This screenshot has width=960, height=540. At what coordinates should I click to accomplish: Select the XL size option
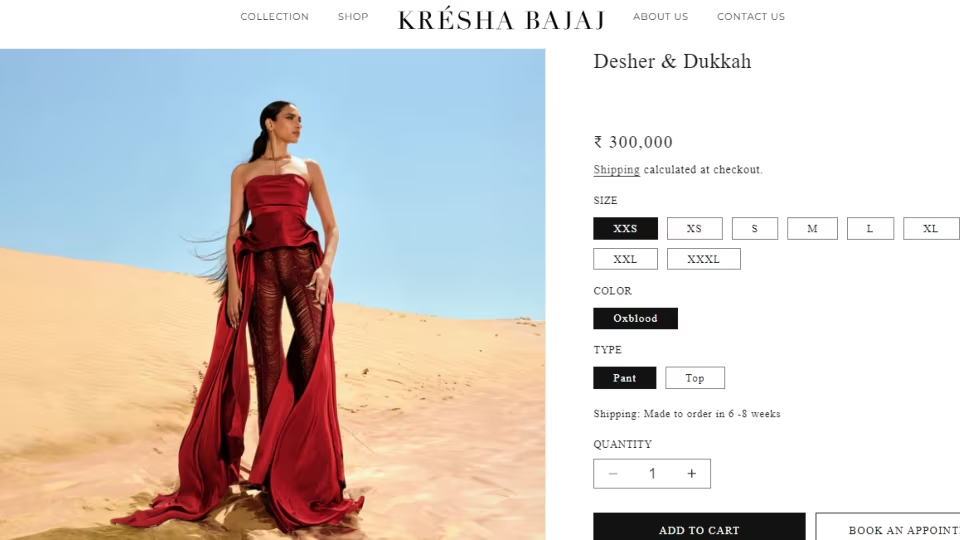pos(931,228)
